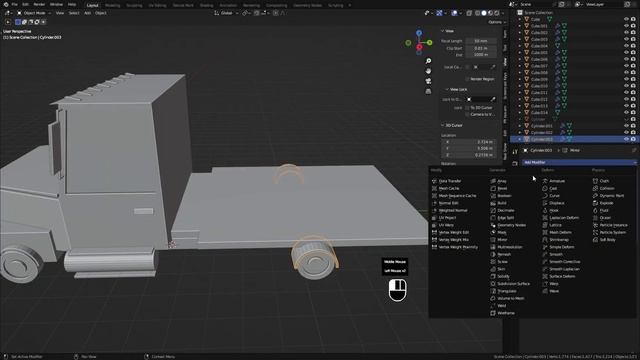640x360 pixels.
Task: Hide Cube.005 using its eye icon
Action: click(x=626, y=53)
